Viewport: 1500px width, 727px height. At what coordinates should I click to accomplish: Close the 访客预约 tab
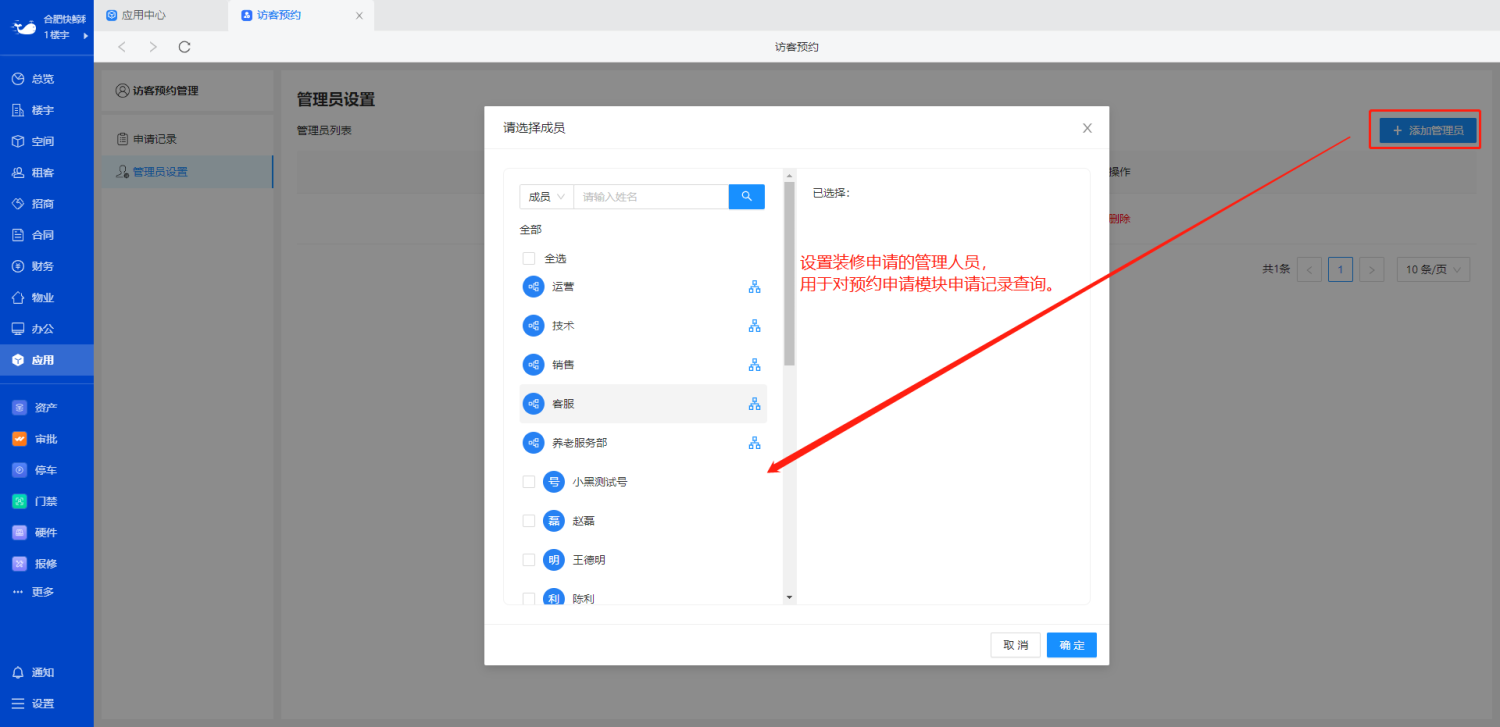coord(359,15)
